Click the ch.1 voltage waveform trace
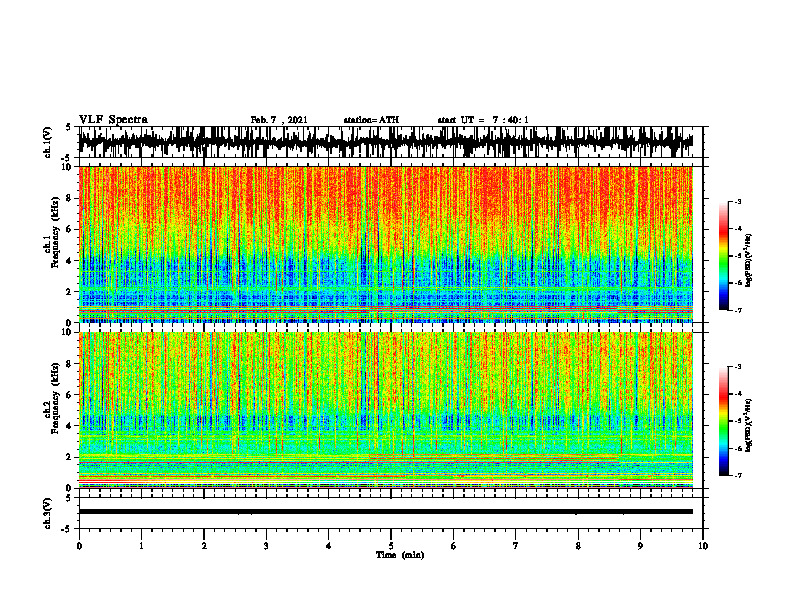The image size is (792, 612). tap(385, 142)
